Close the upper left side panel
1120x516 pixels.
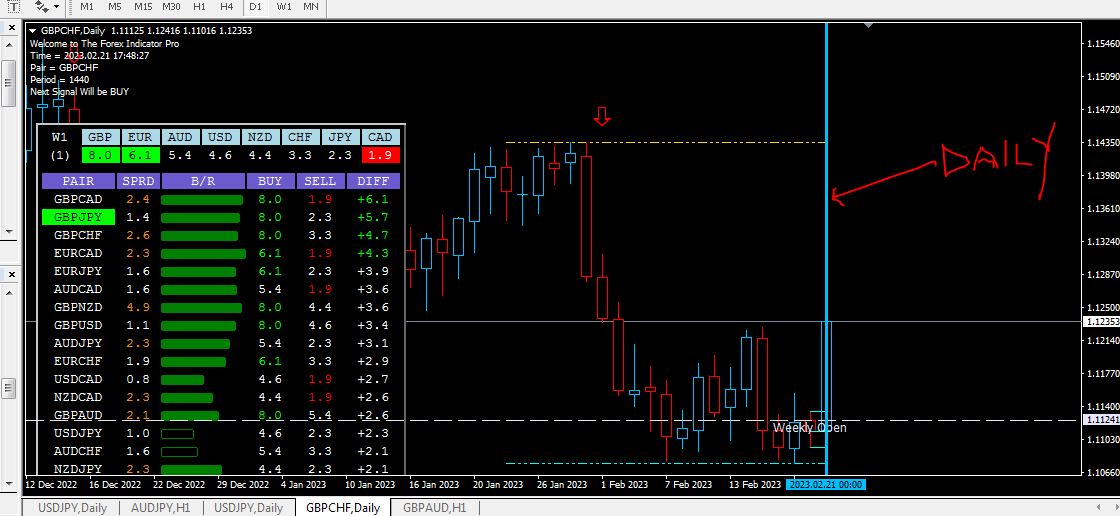pyautogui.click(x=11, y=27)
